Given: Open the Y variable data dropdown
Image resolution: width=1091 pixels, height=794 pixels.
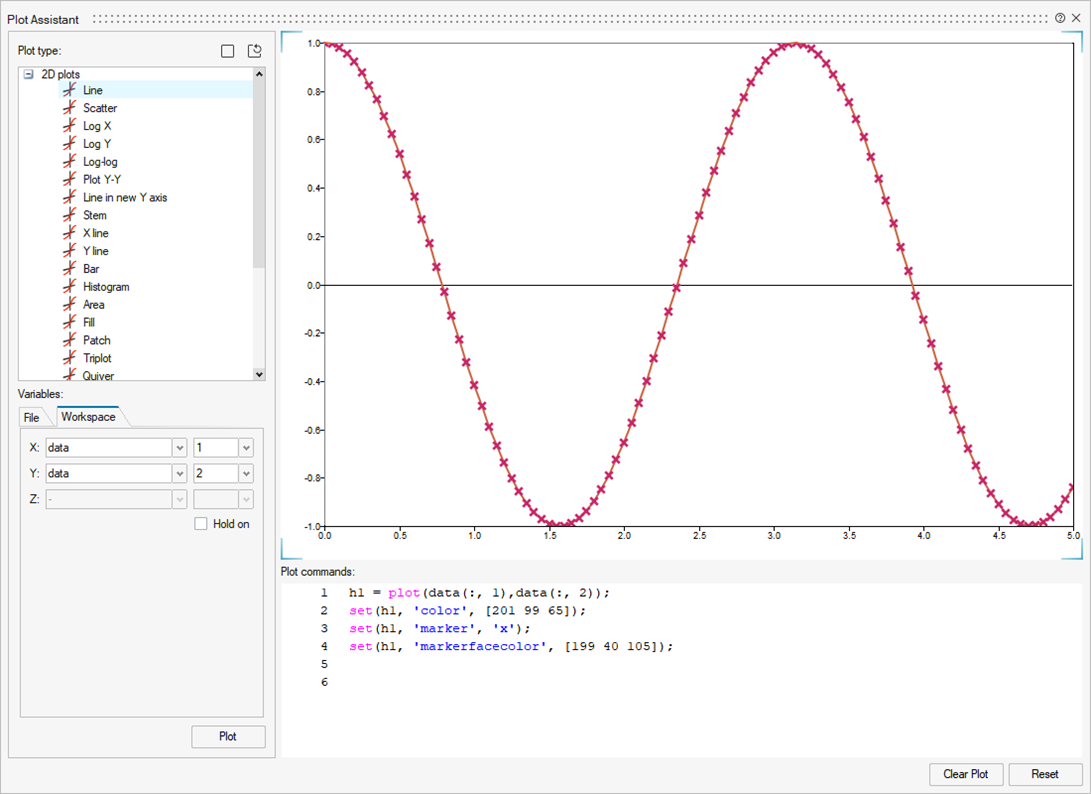Looking at the screenshot, I should pos(179,474).
